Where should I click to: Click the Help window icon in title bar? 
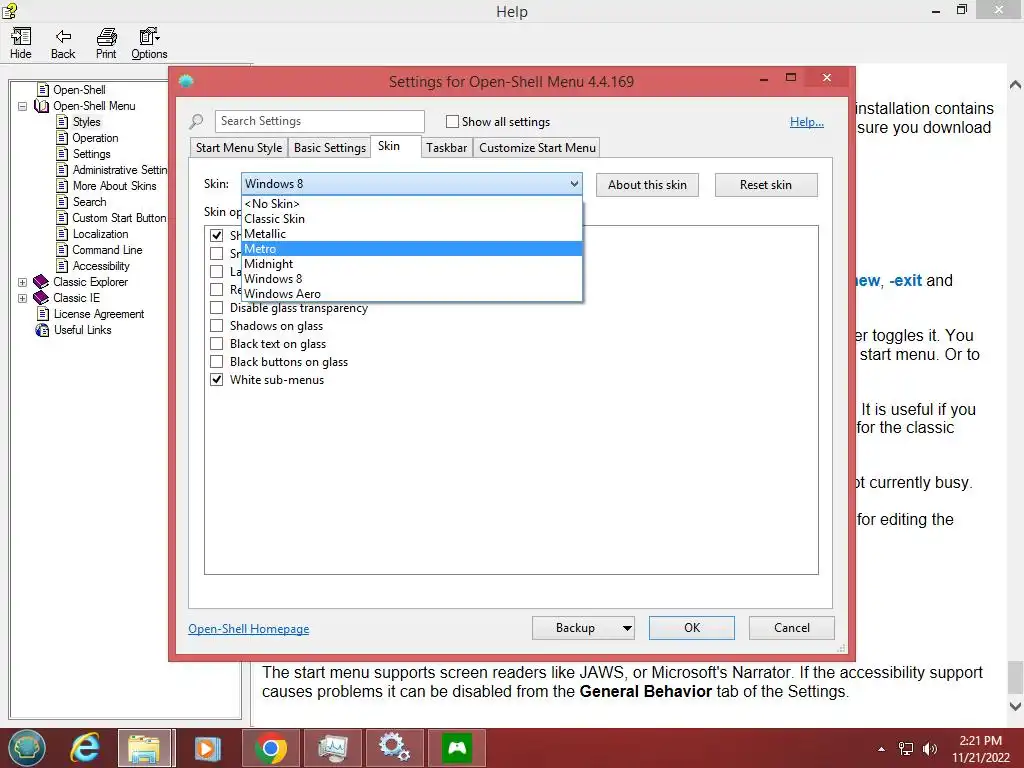pyautogui.click(x=9, y=11)
